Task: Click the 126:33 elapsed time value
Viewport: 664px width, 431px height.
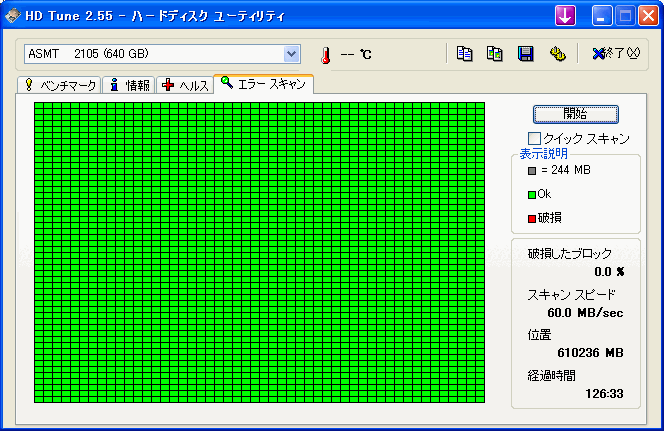Action: [604, 394]
